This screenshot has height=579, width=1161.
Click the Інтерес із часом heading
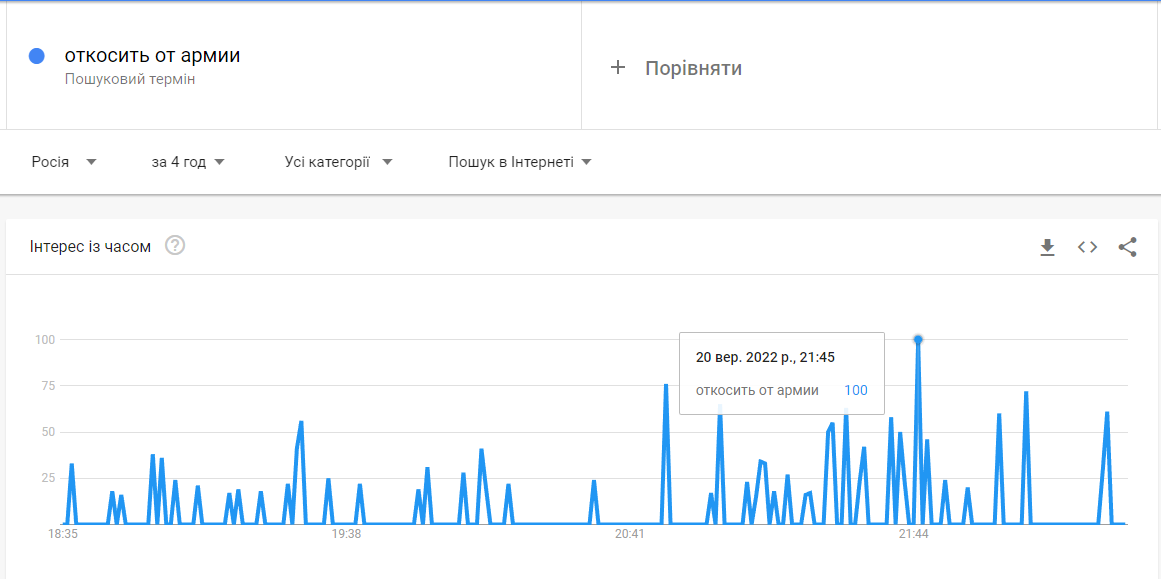(x=91, y=247)
